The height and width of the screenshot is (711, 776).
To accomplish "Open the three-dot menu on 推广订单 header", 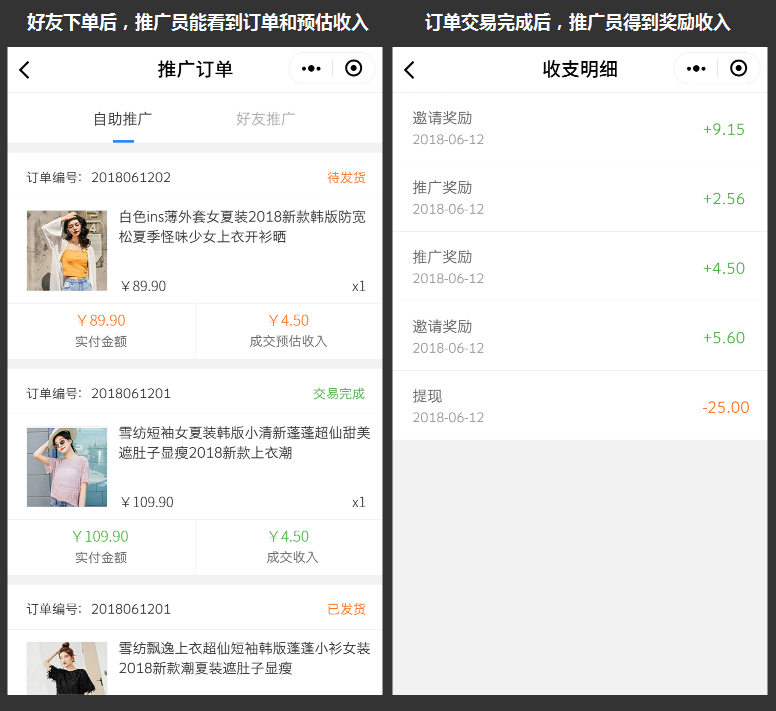I will click(x=311, y=69).
